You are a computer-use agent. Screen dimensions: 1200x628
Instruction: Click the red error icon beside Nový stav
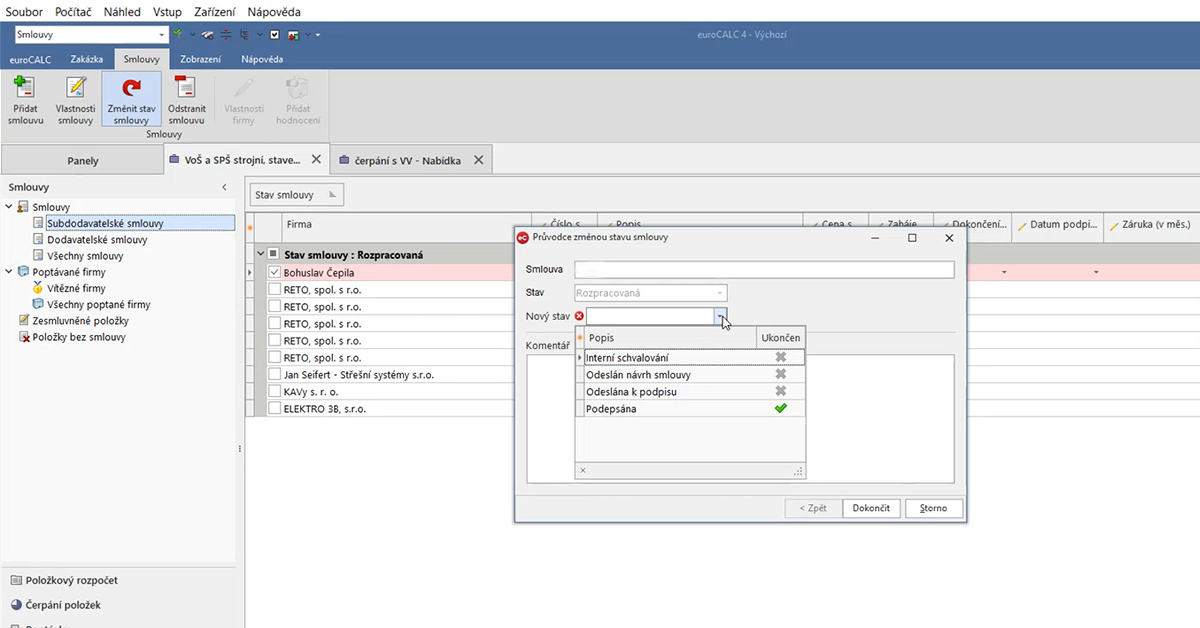pyautogui.click(x=579, y=316)
